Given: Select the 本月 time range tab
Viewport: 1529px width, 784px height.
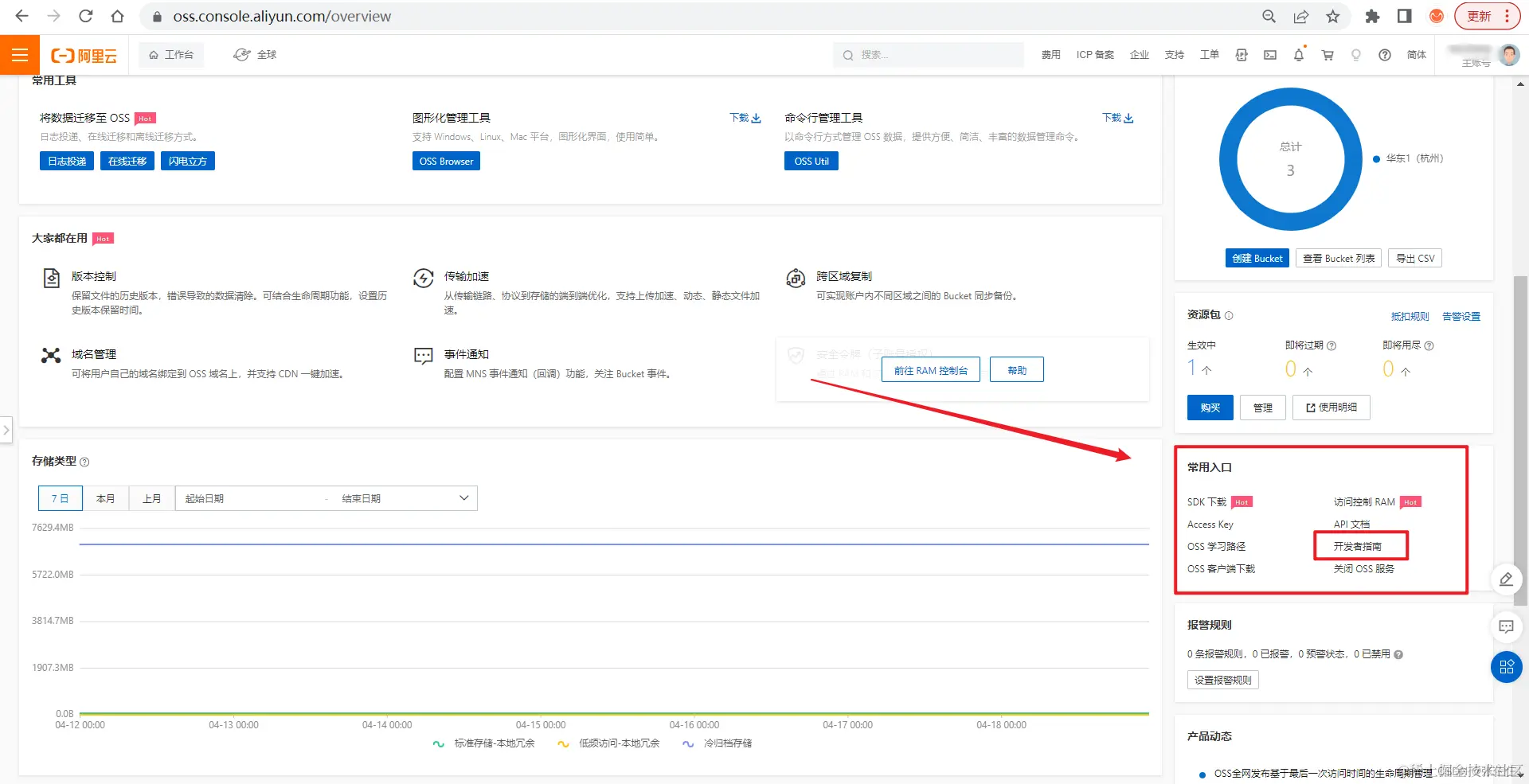Looking at the screenshot, I should click(x=105, y=498).
